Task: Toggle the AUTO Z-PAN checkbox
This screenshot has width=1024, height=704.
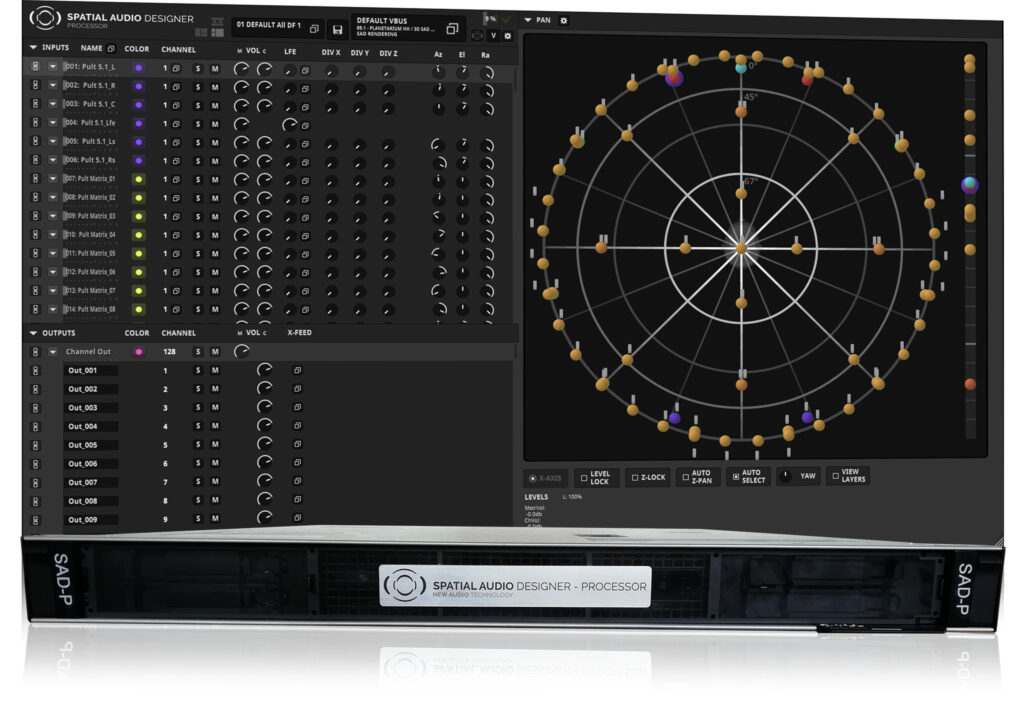Action: pyautogui.click(x=685, y=477)
